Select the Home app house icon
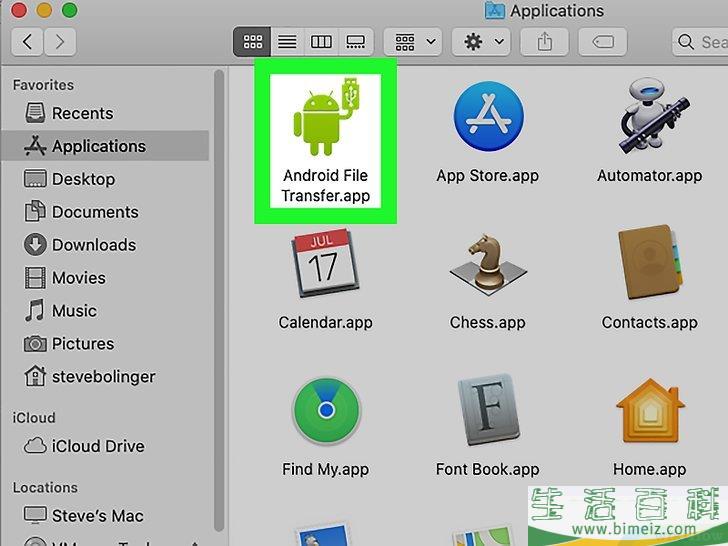 click(650, 410)
